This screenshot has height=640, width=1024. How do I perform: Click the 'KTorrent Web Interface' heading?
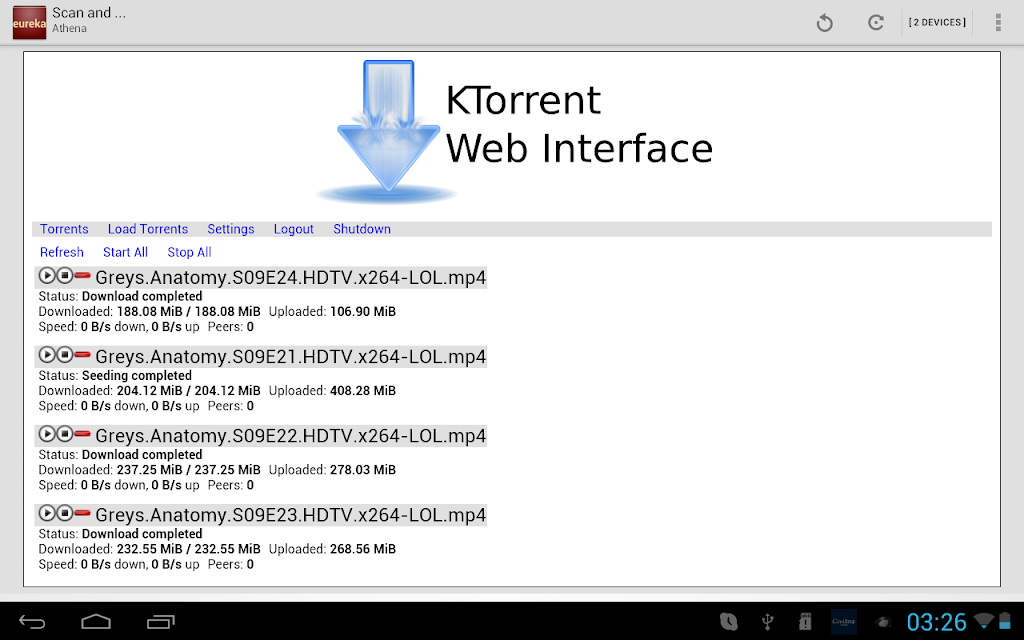pyautogui.click(x=579, y=124)
